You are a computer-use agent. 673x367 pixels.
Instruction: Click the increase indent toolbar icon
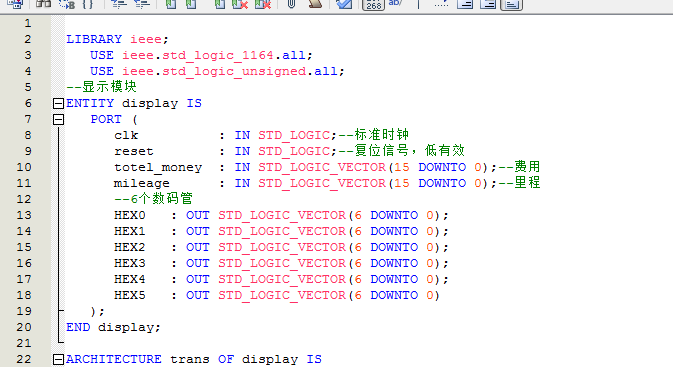(118, 4)
